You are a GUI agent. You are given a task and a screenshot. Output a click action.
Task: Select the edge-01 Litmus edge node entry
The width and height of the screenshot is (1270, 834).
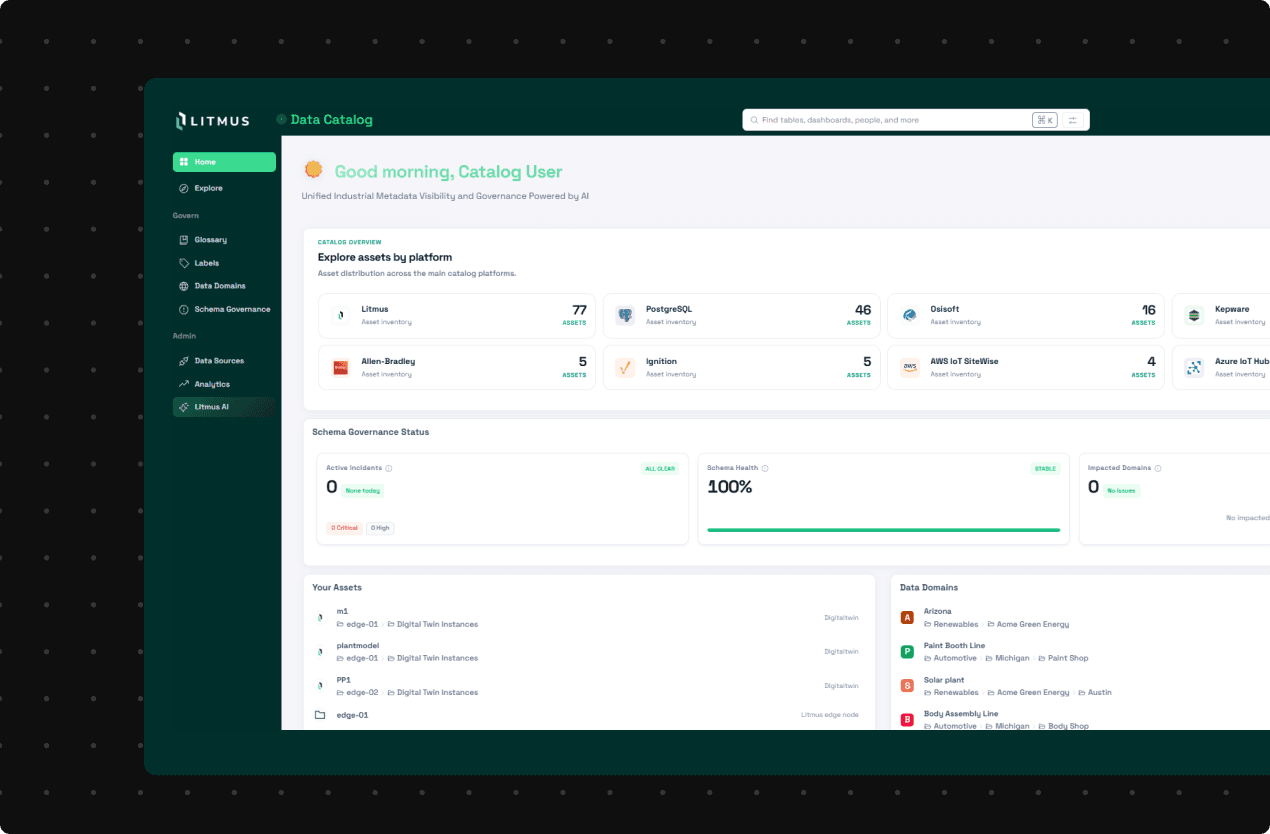pyautogui.click(x=352, y=714)
